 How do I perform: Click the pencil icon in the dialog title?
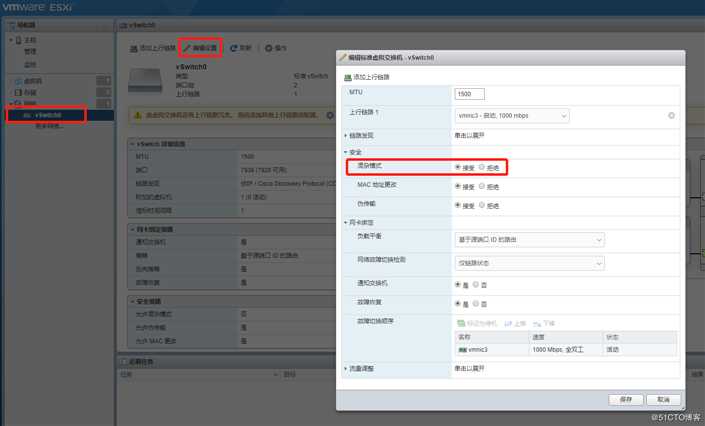[343, 57]
